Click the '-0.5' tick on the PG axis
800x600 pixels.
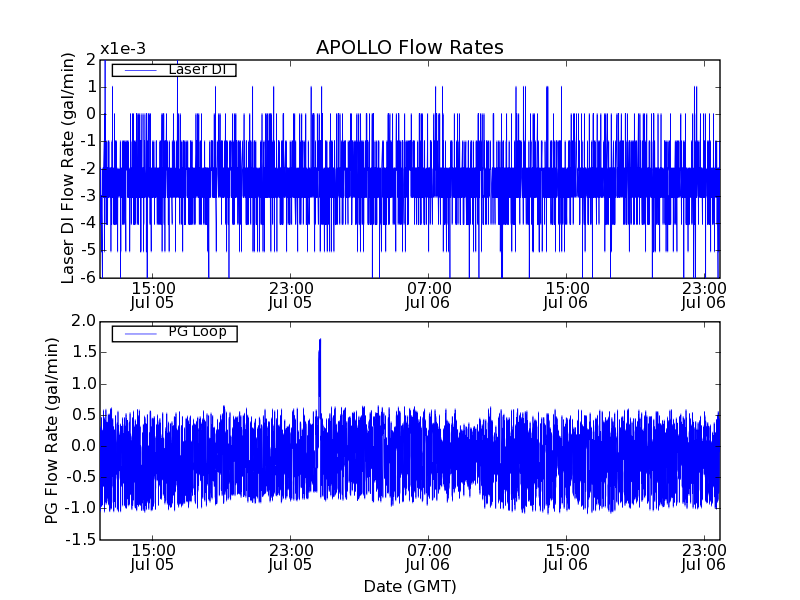pos(81,477)
